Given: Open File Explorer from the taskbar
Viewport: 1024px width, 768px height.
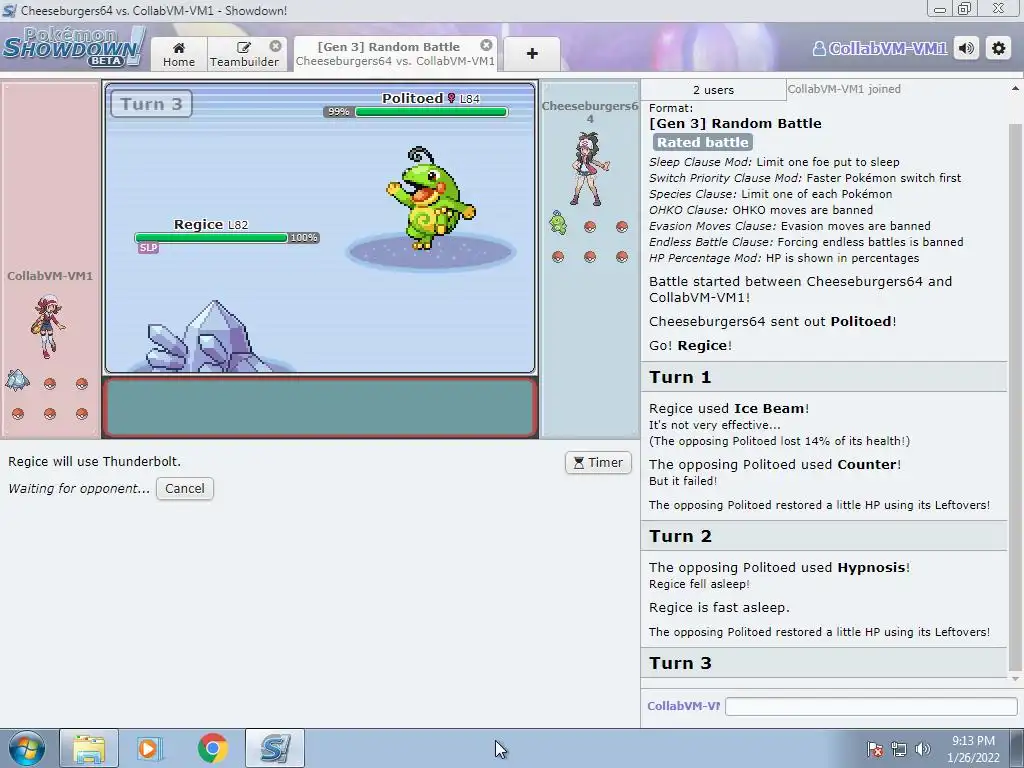Looking at the screenshot, I should (89, 748).
